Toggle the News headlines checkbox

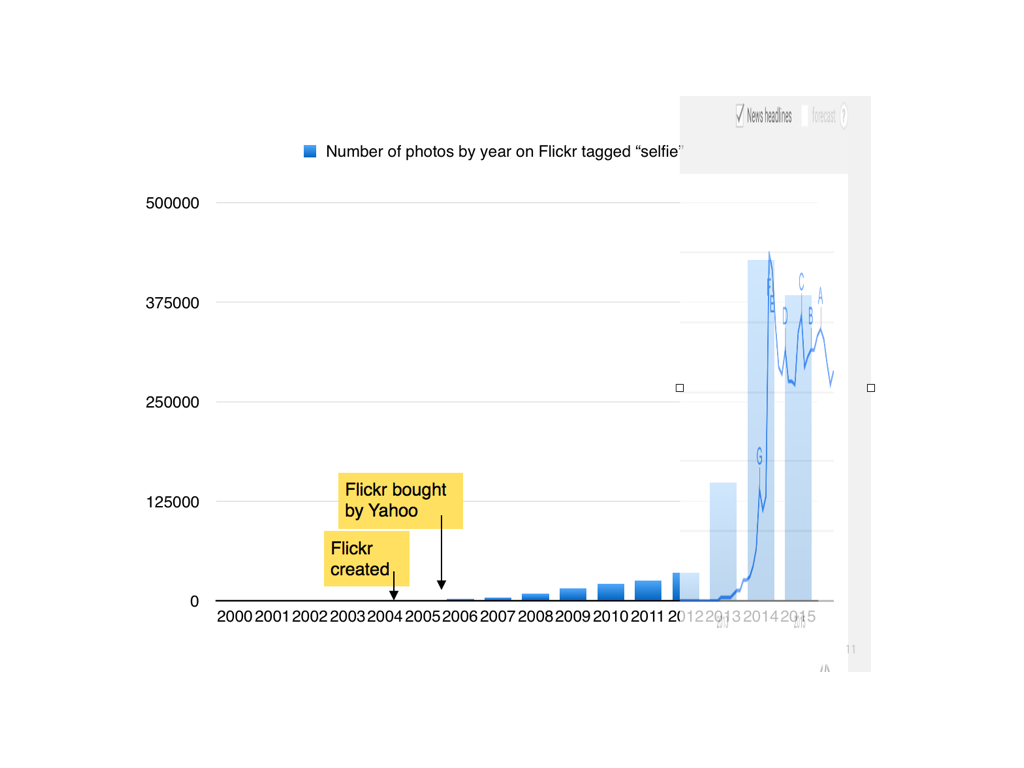click(740, 115)
